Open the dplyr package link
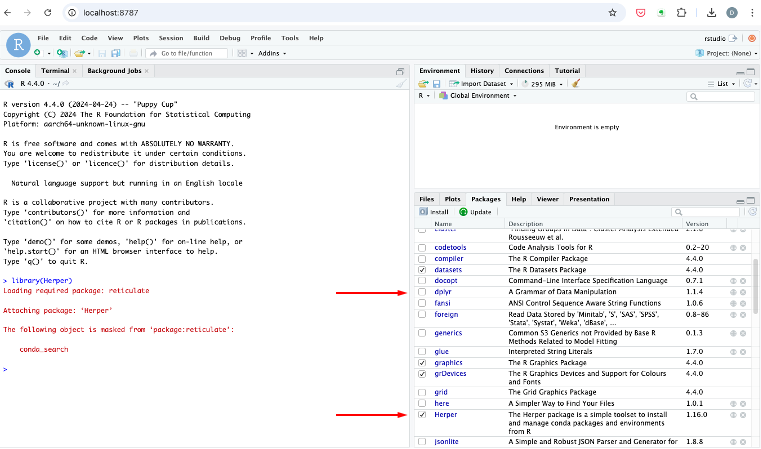Image resolution: width=761 pixels, height=449 pixels. 443,292
